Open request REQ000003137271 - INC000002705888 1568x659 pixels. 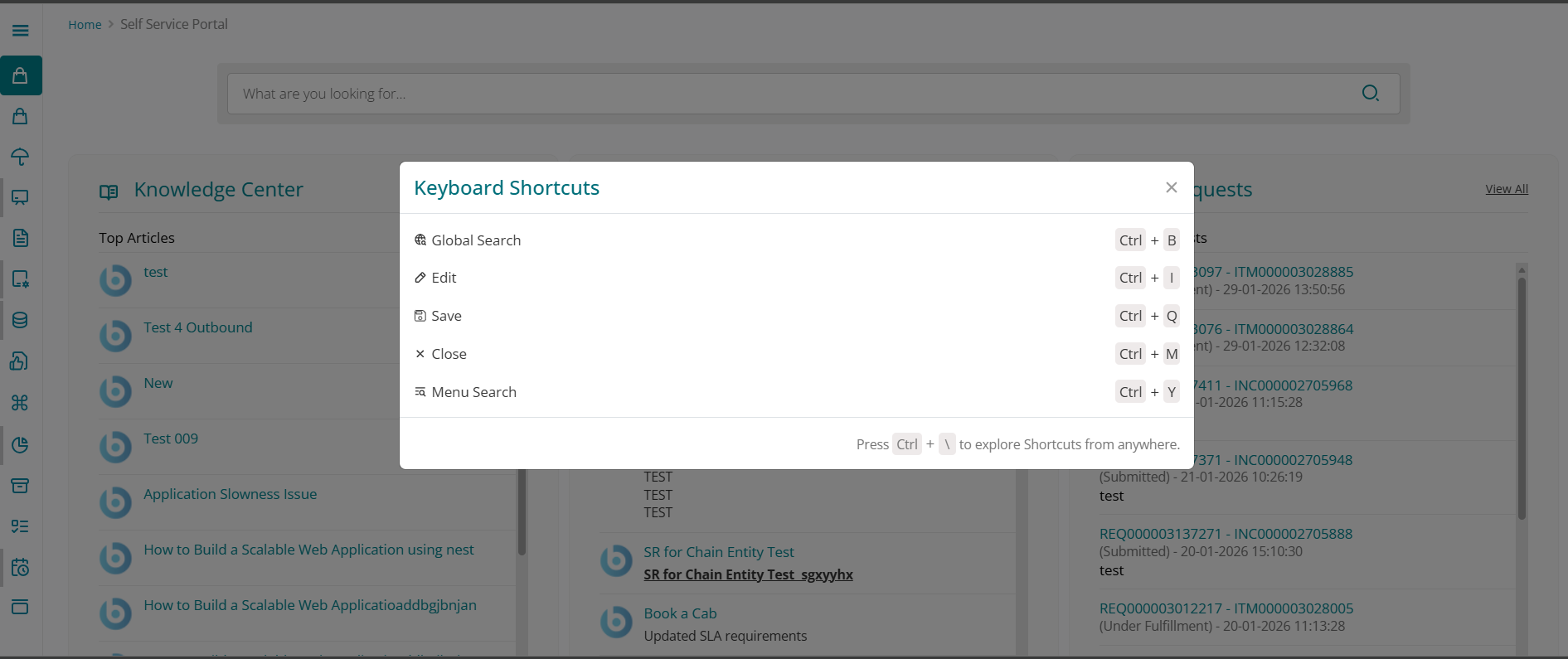(x=1226, y=534)
